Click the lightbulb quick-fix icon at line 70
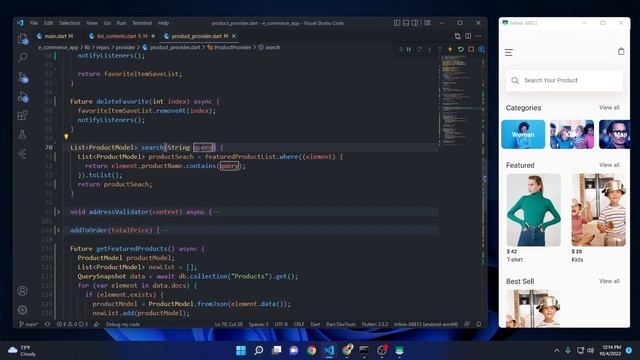This screenshot has height=360, width=640. (66, 137)
